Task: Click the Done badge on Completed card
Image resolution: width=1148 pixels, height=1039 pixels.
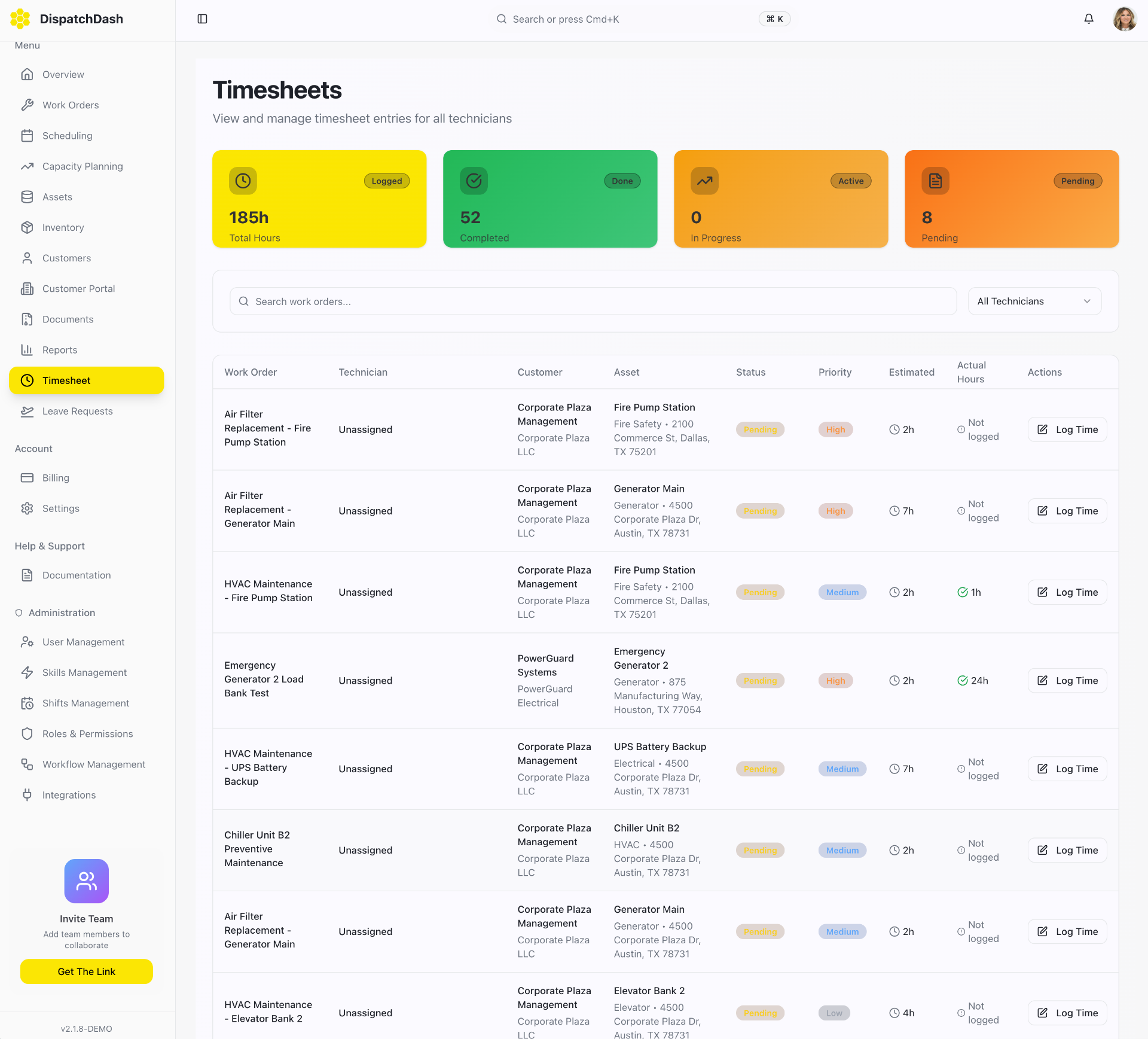Action: tap(622, 181)
